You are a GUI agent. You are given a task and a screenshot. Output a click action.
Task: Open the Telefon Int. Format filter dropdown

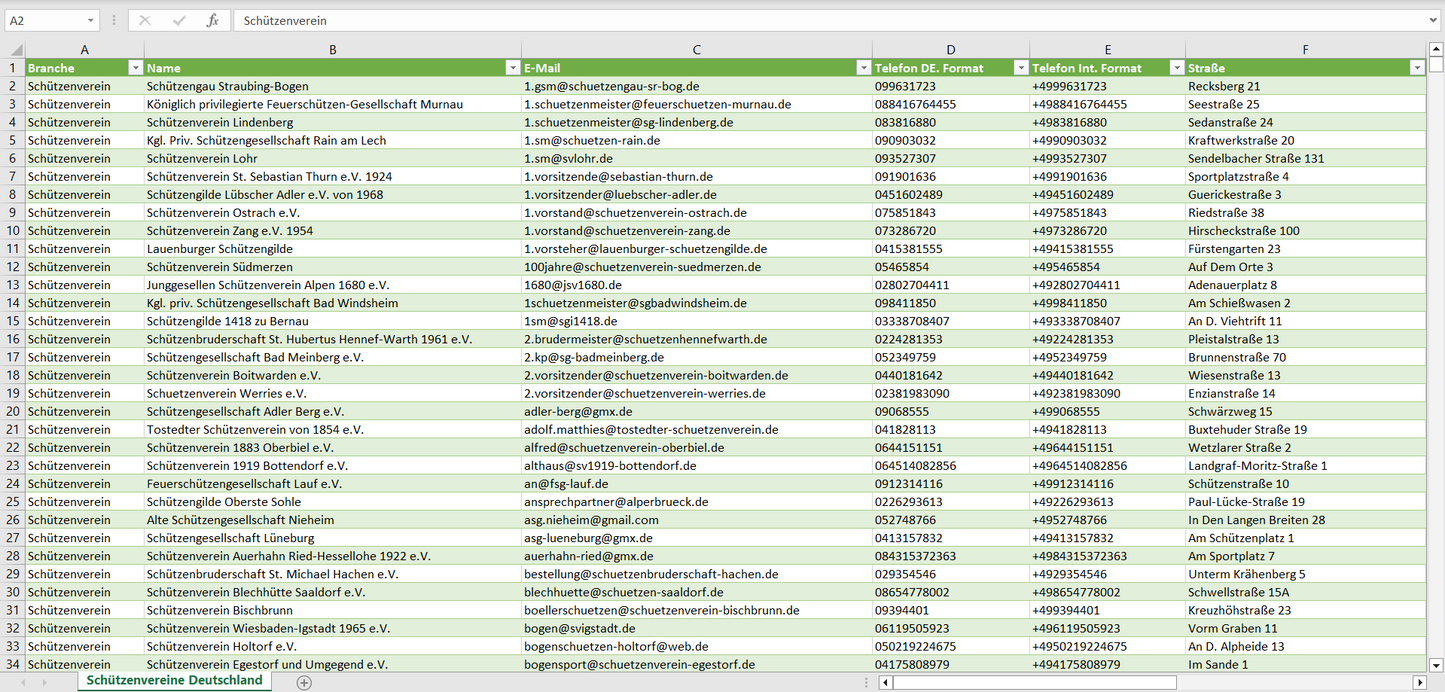click(1176, 68)
